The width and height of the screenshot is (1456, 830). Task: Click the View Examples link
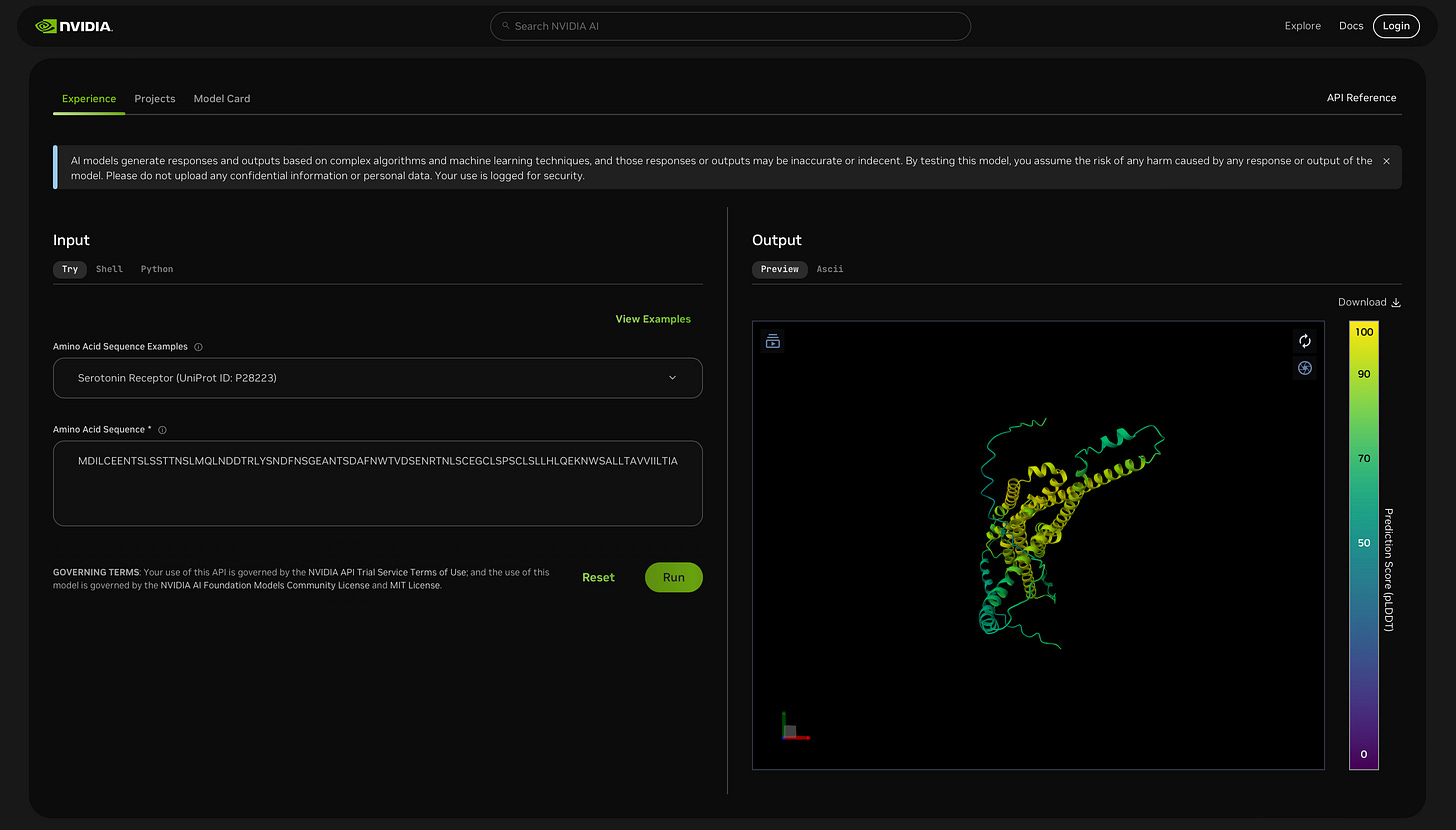(653, 319)
